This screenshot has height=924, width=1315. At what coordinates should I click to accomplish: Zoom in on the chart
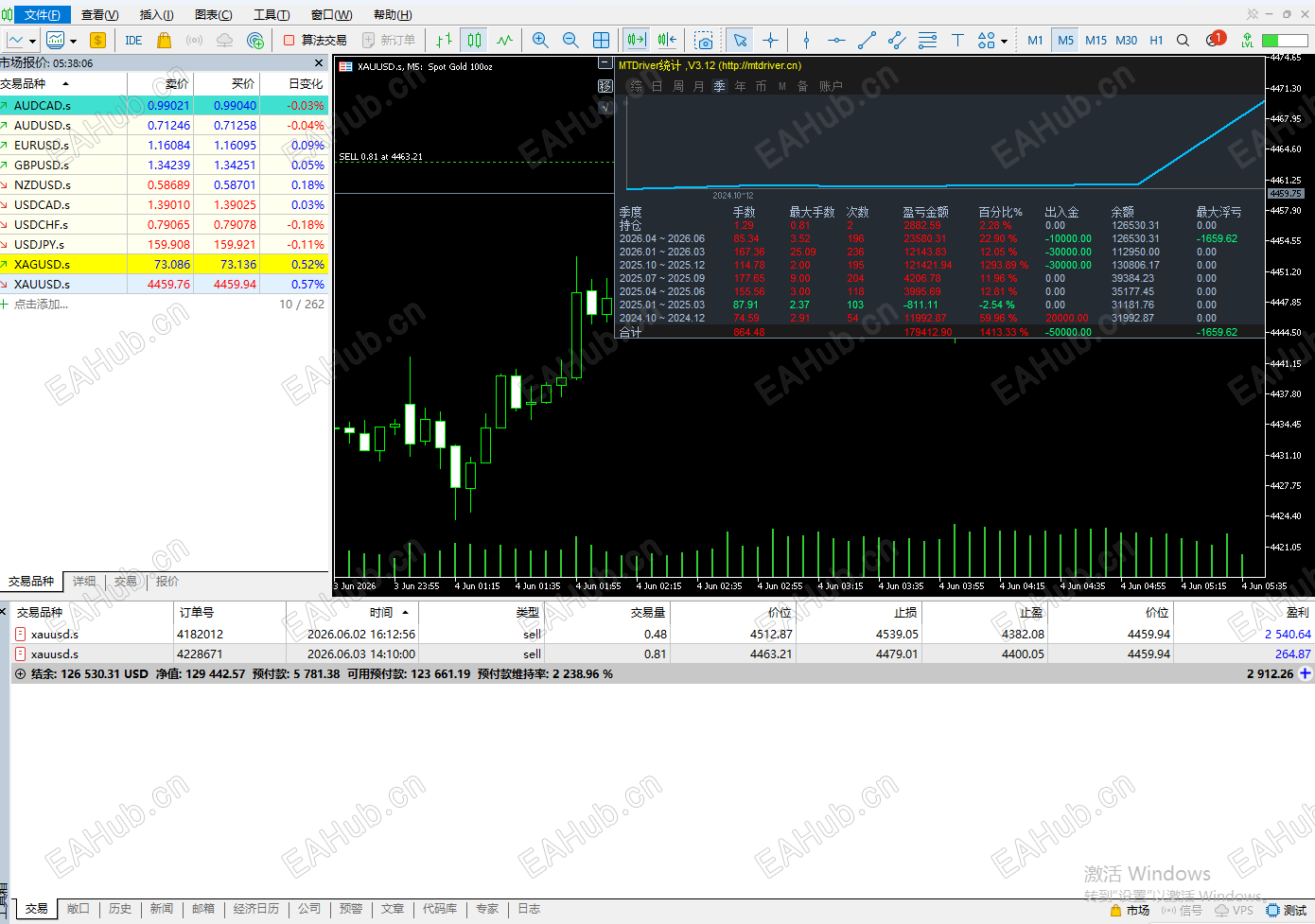(x=540, y=40)
